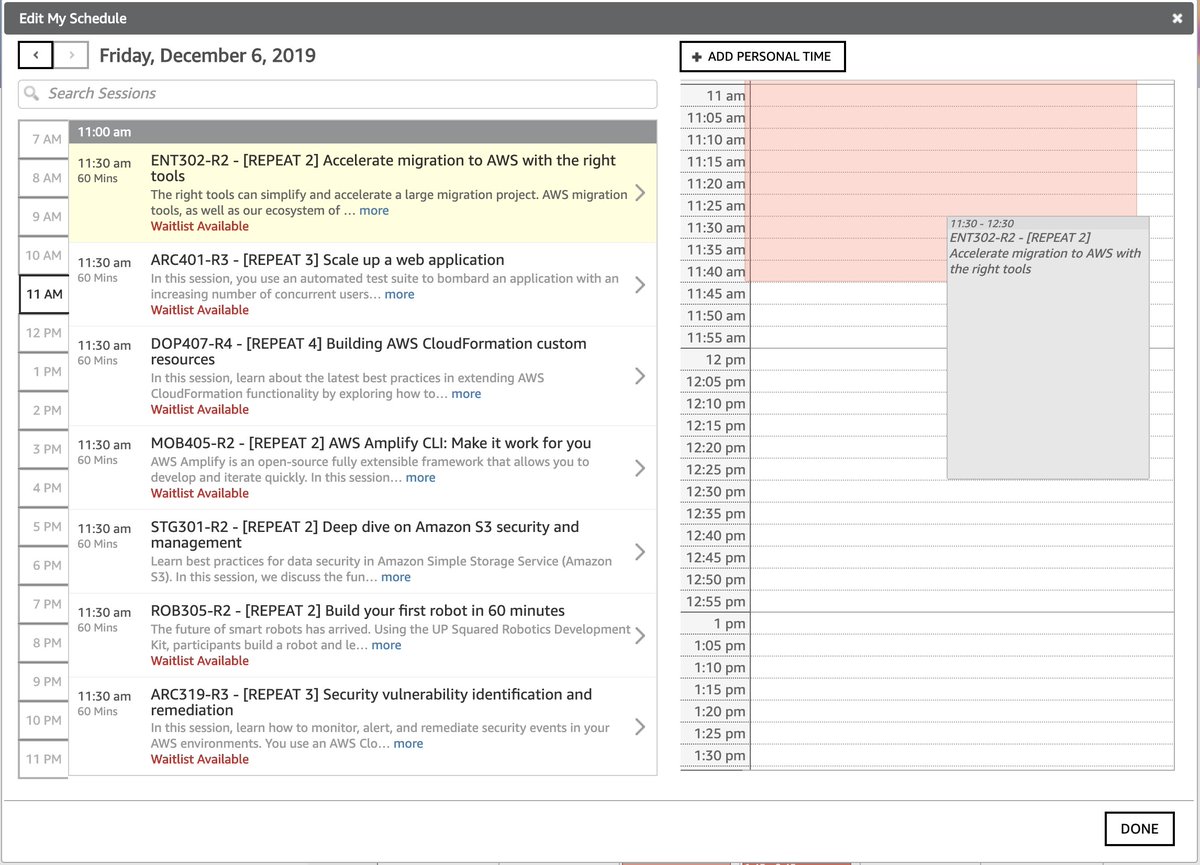Click Waitlist Available under ENT302-R2
The height and width of the screenshot is (865, 1200).
[x=200, y=226]
